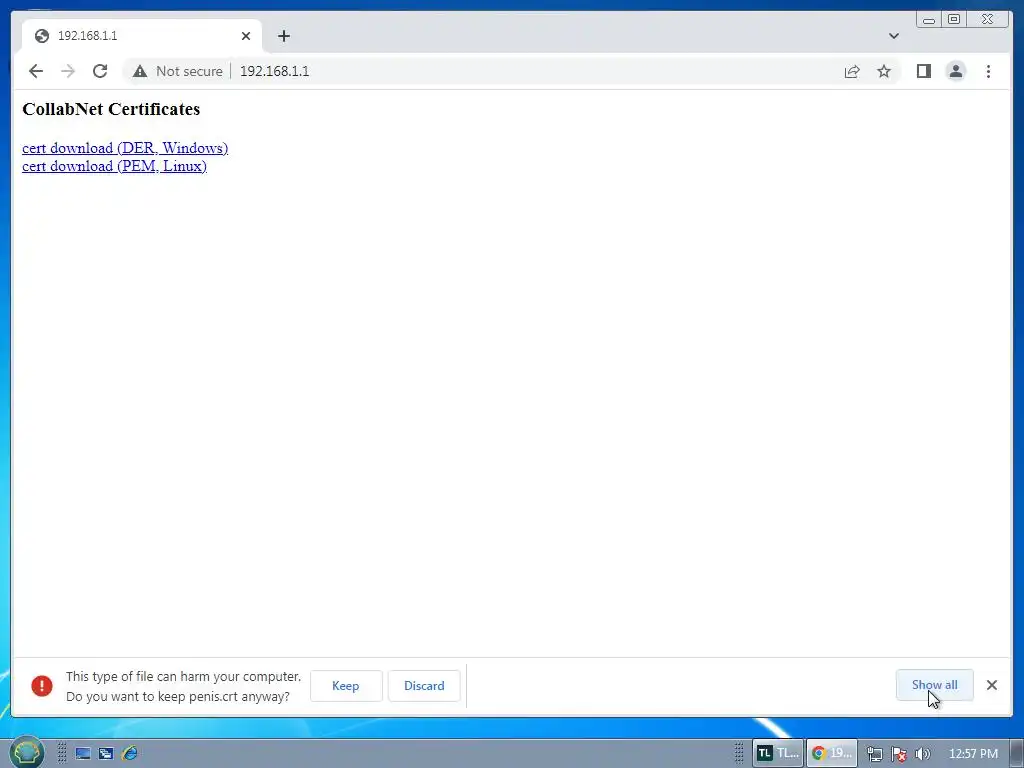Minimize the Chrome window
This screenshot has height=768, width=1024.
click(x=929, y=20)
